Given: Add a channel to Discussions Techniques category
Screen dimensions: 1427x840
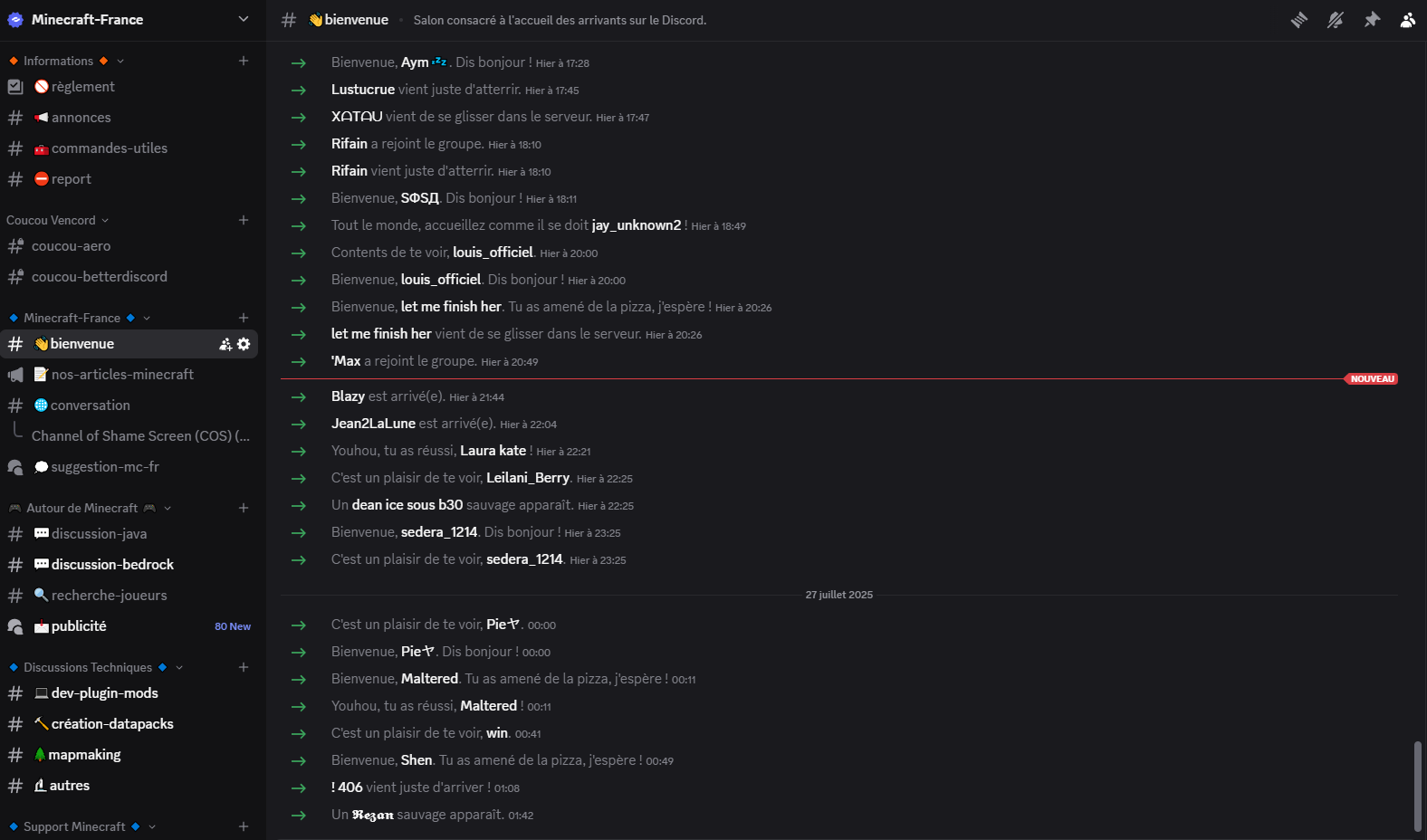Looking at the screenshot, I should 244,667.
